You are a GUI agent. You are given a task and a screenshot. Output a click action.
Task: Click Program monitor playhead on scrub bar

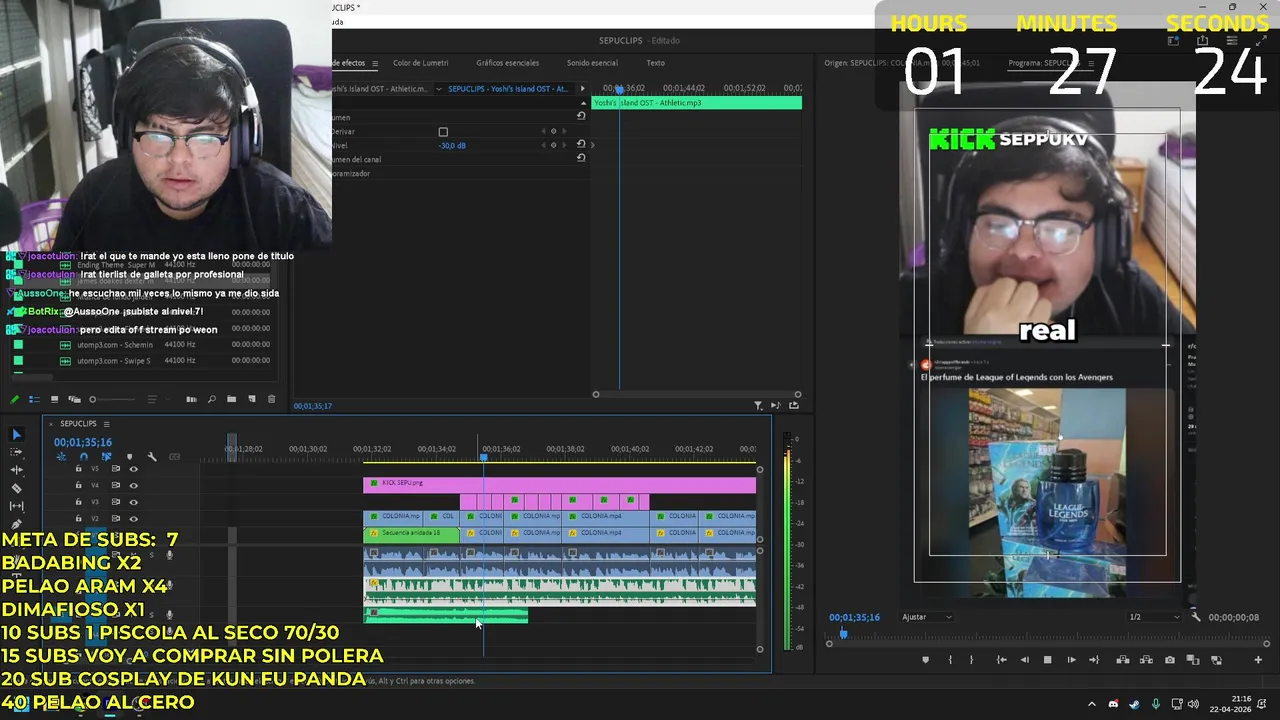pos(843,634)
